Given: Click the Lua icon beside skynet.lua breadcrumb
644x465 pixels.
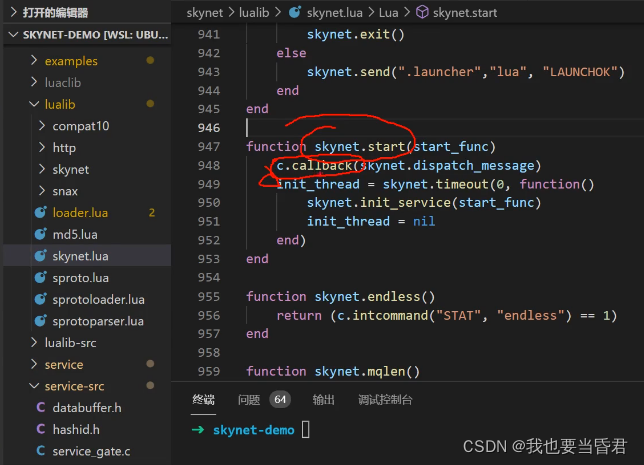Looking at the screenshot, I should [295, 12].
